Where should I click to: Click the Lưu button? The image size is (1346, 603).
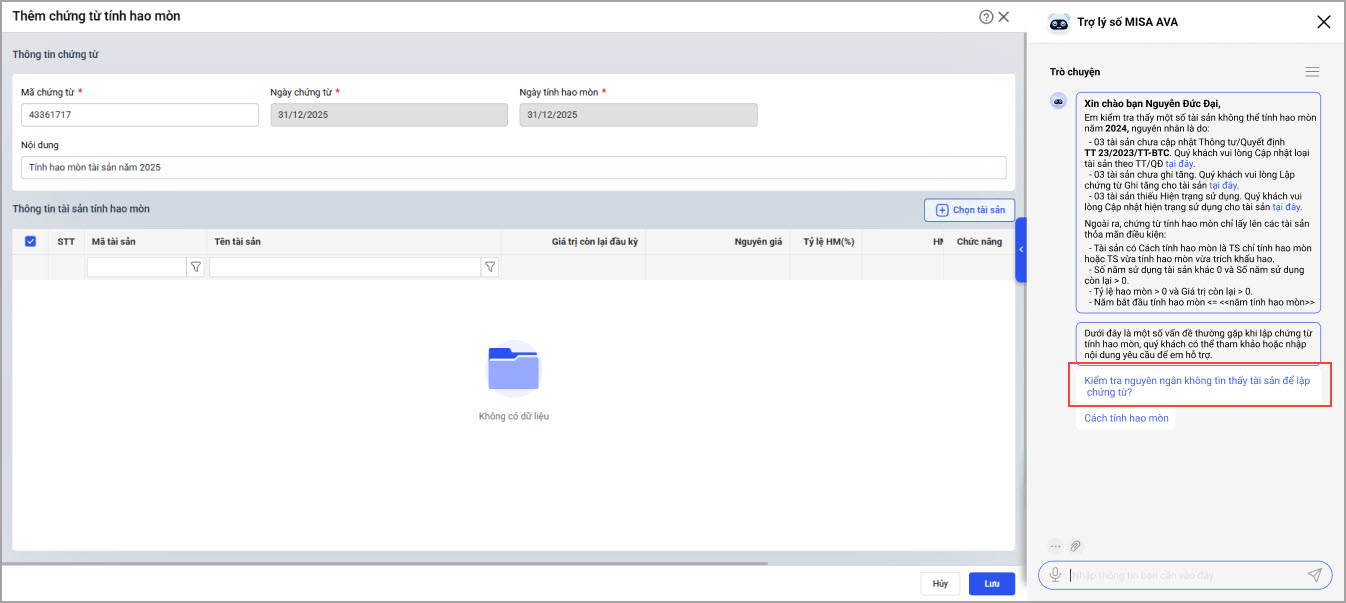tap(992, 583)
